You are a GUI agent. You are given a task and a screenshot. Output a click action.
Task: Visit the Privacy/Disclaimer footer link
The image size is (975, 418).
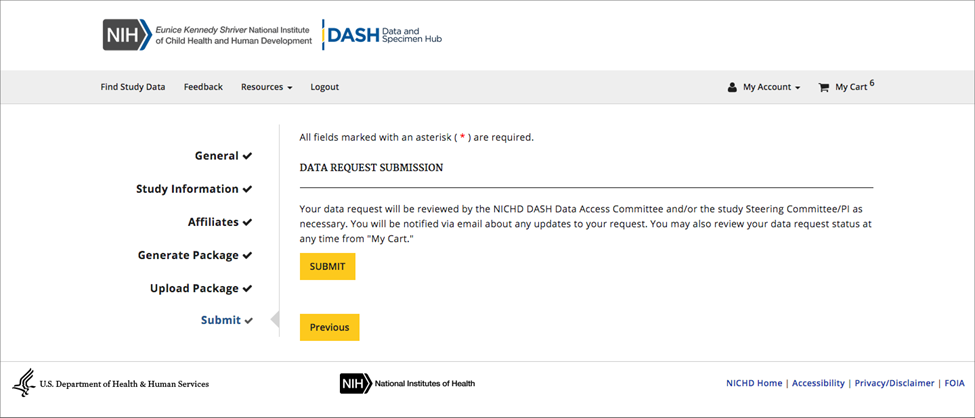click(895, 383)
